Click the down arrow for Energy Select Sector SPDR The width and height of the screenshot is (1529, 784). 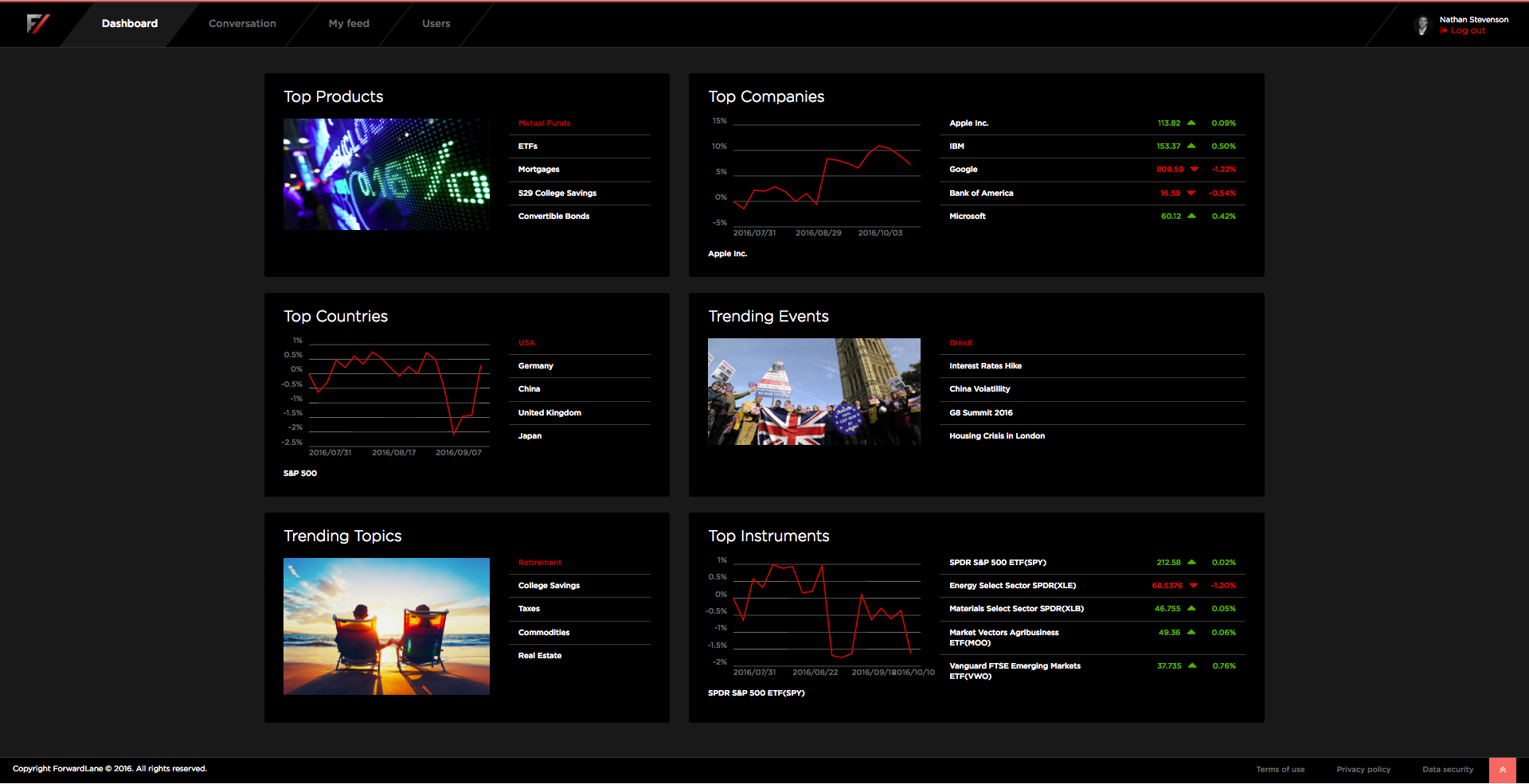[1194, 586]
